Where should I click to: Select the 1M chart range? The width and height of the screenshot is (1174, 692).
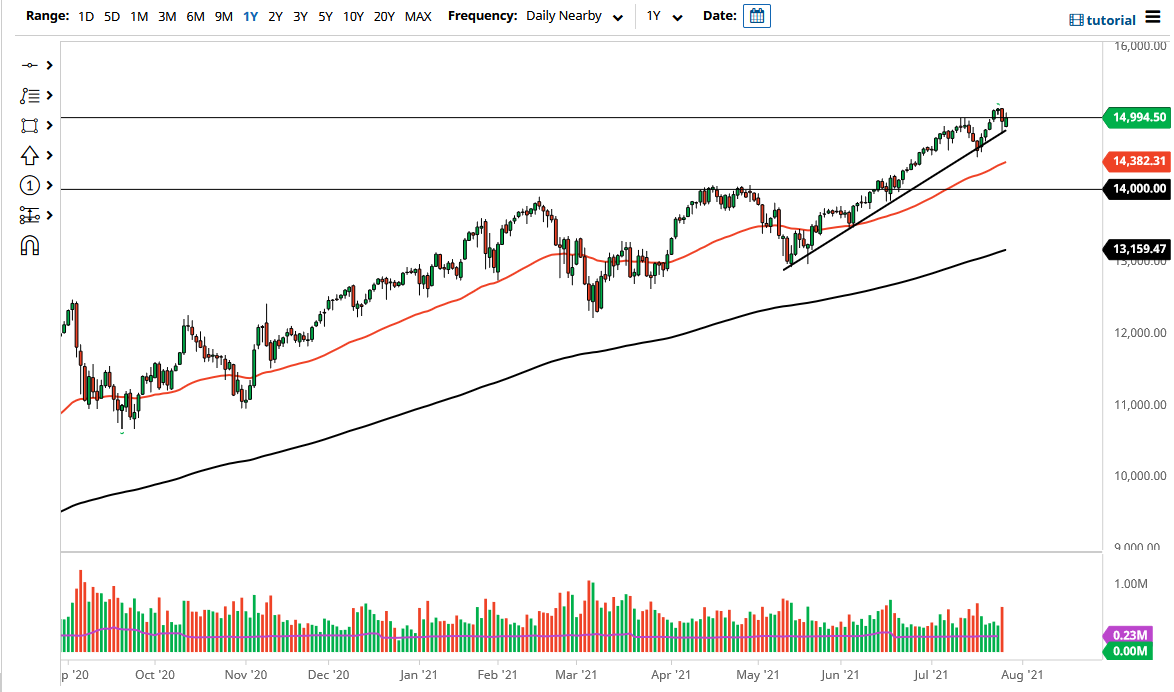point(139,16)
